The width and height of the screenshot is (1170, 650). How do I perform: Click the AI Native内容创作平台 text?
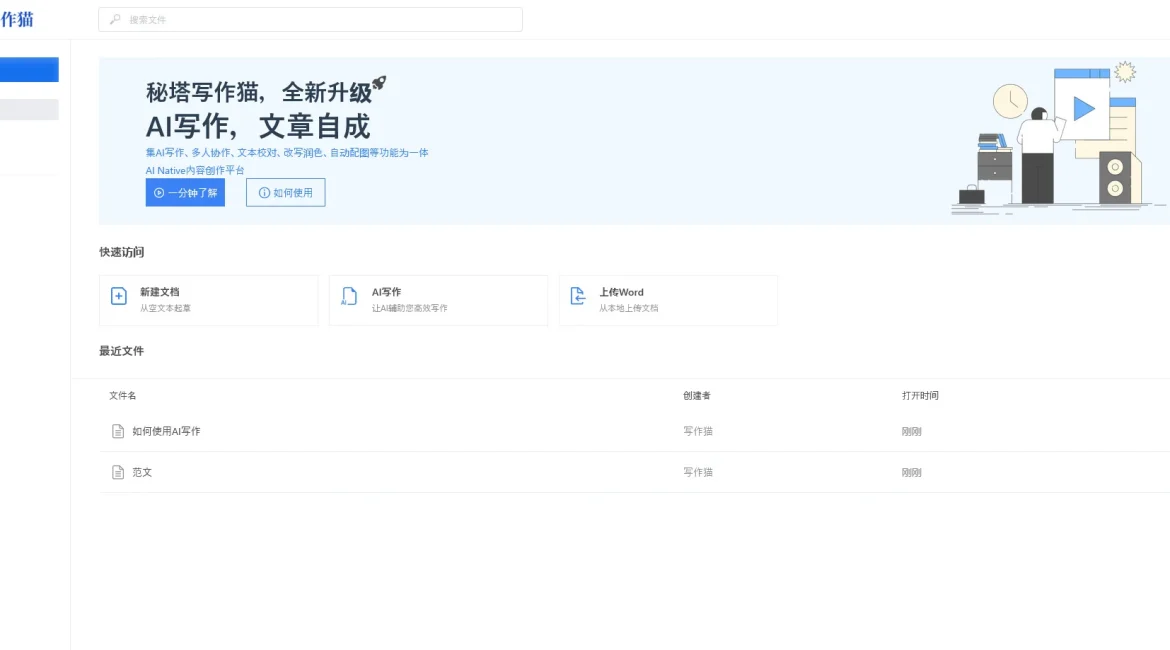pos(195,170)
